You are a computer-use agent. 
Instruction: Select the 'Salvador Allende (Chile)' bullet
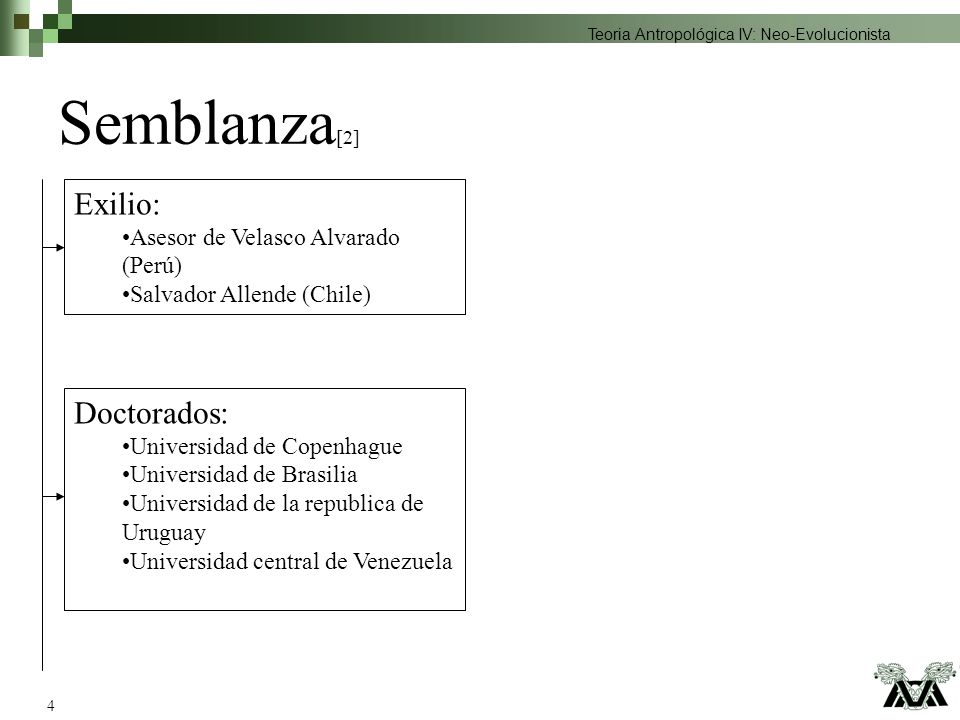(246, 294)
